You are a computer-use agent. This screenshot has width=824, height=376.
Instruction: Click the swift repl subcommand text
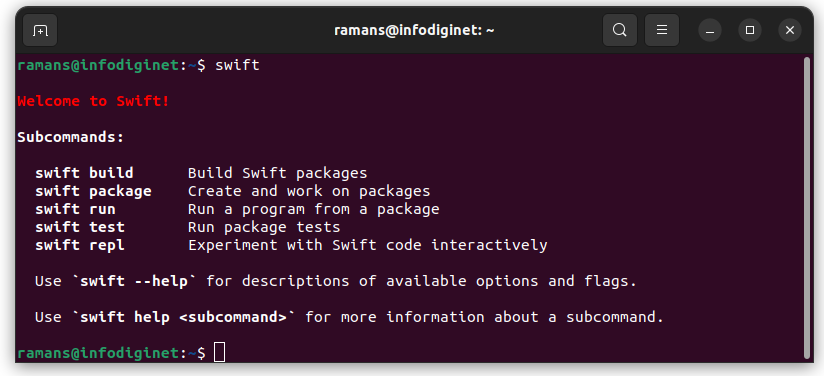(x=80, y=245)
